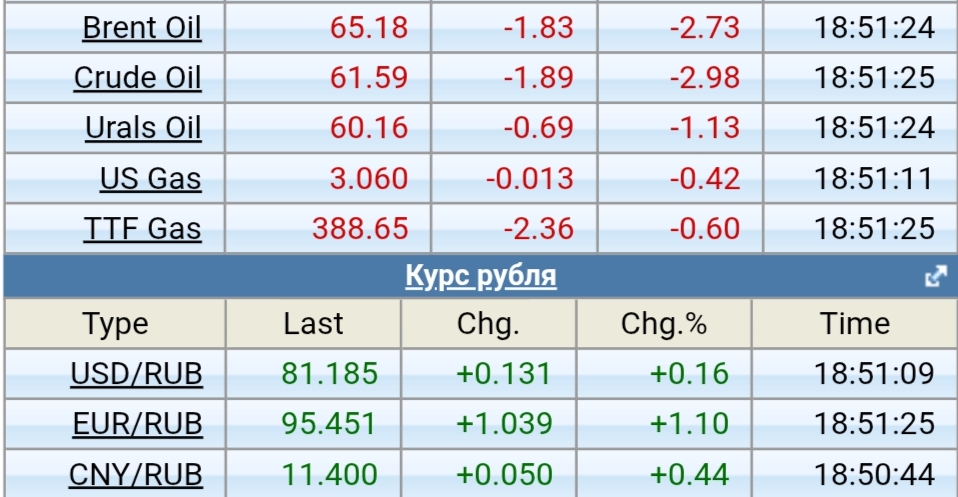Open the Курс рубля section header link
Image resolution: width=958 pixels, height=497 pixels.
(x=480, y=276)
